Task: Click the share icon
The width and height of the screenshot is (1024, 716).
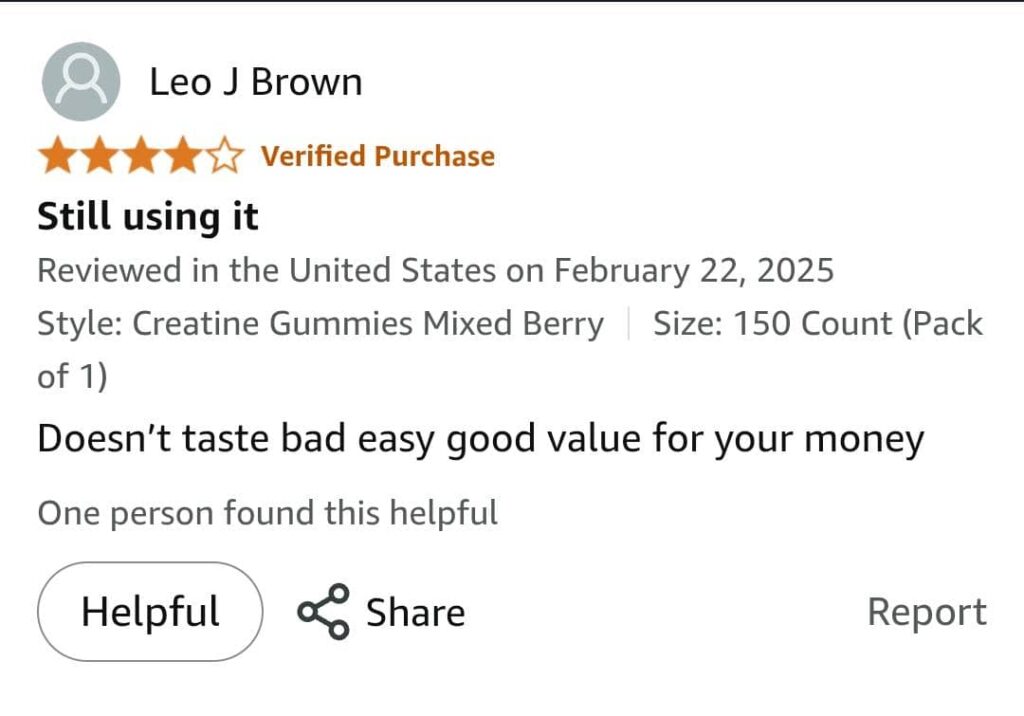Action: tap(324, 611)
